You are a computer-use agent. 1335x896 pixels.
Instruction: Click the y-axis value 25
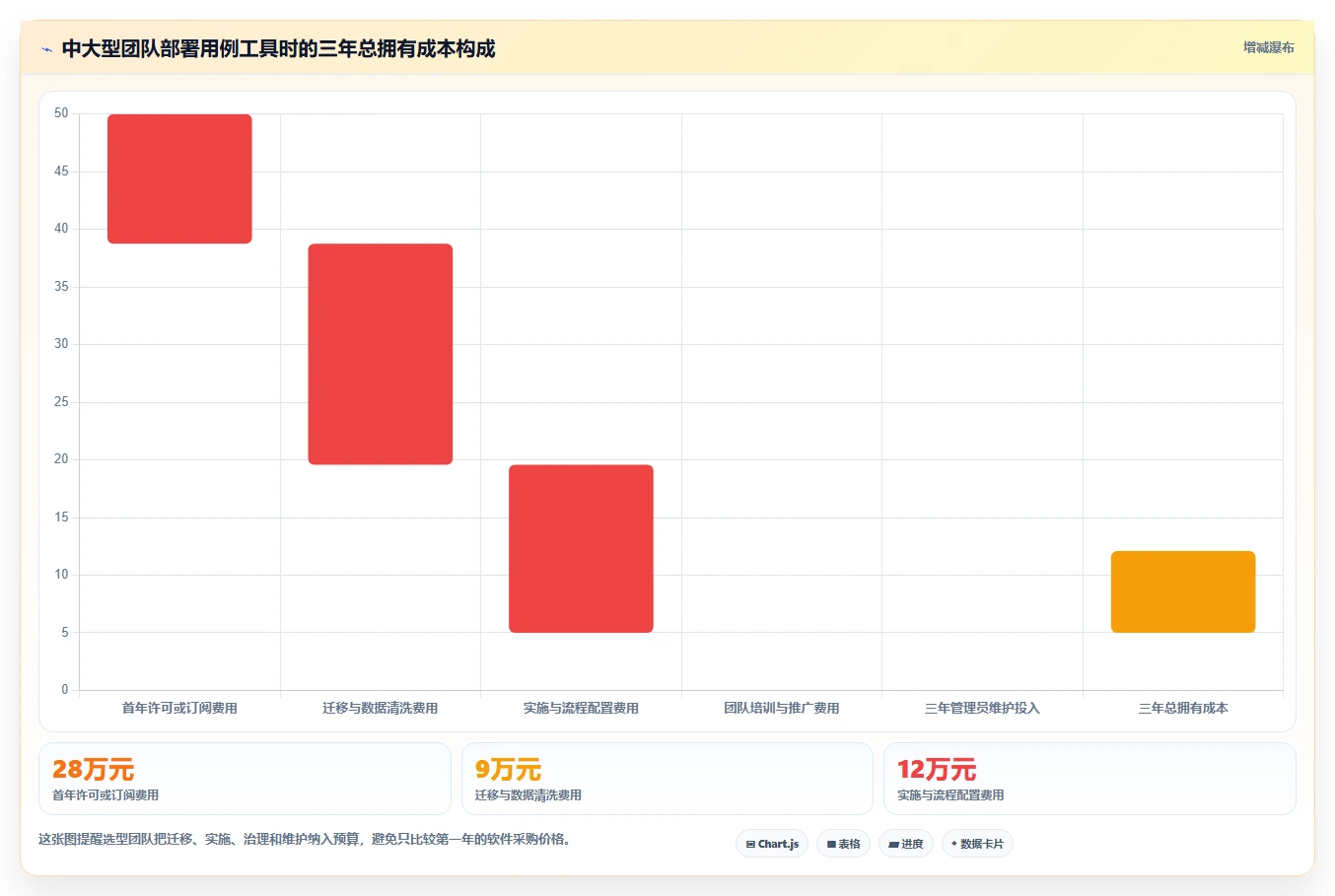click(x=61, y=402)
